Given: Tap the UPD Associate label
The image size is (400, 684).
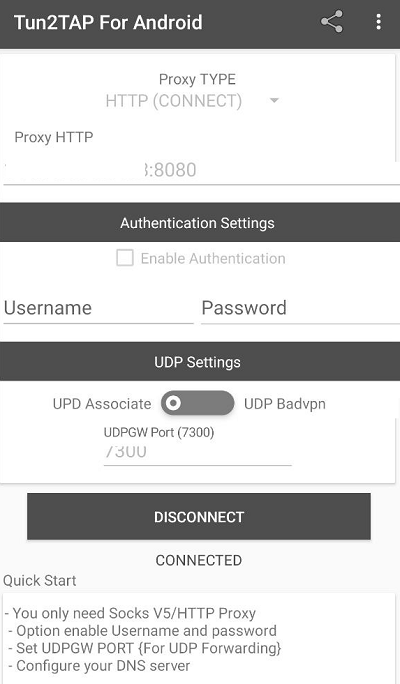Looking at the screenshot, I should (x=102, y=404).
